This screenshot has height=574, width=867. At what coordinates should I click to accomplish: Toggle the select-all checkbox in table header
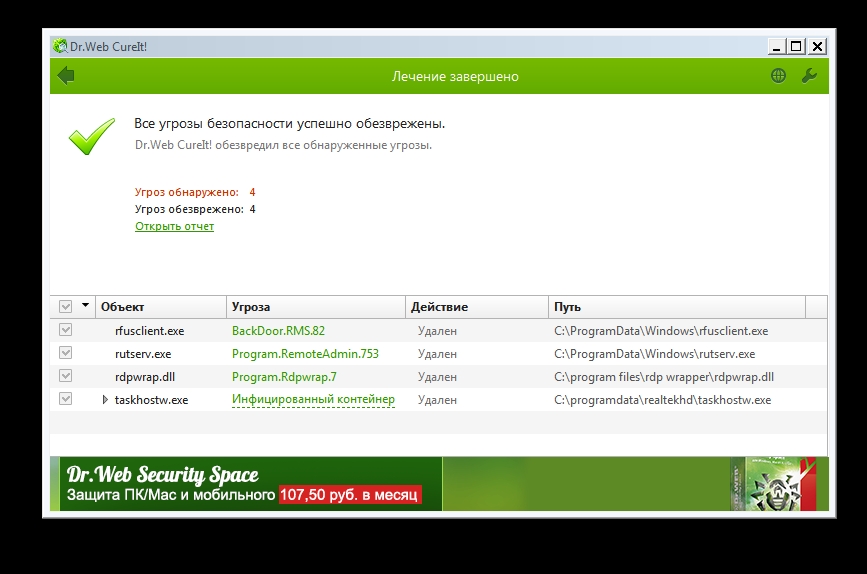65,306
